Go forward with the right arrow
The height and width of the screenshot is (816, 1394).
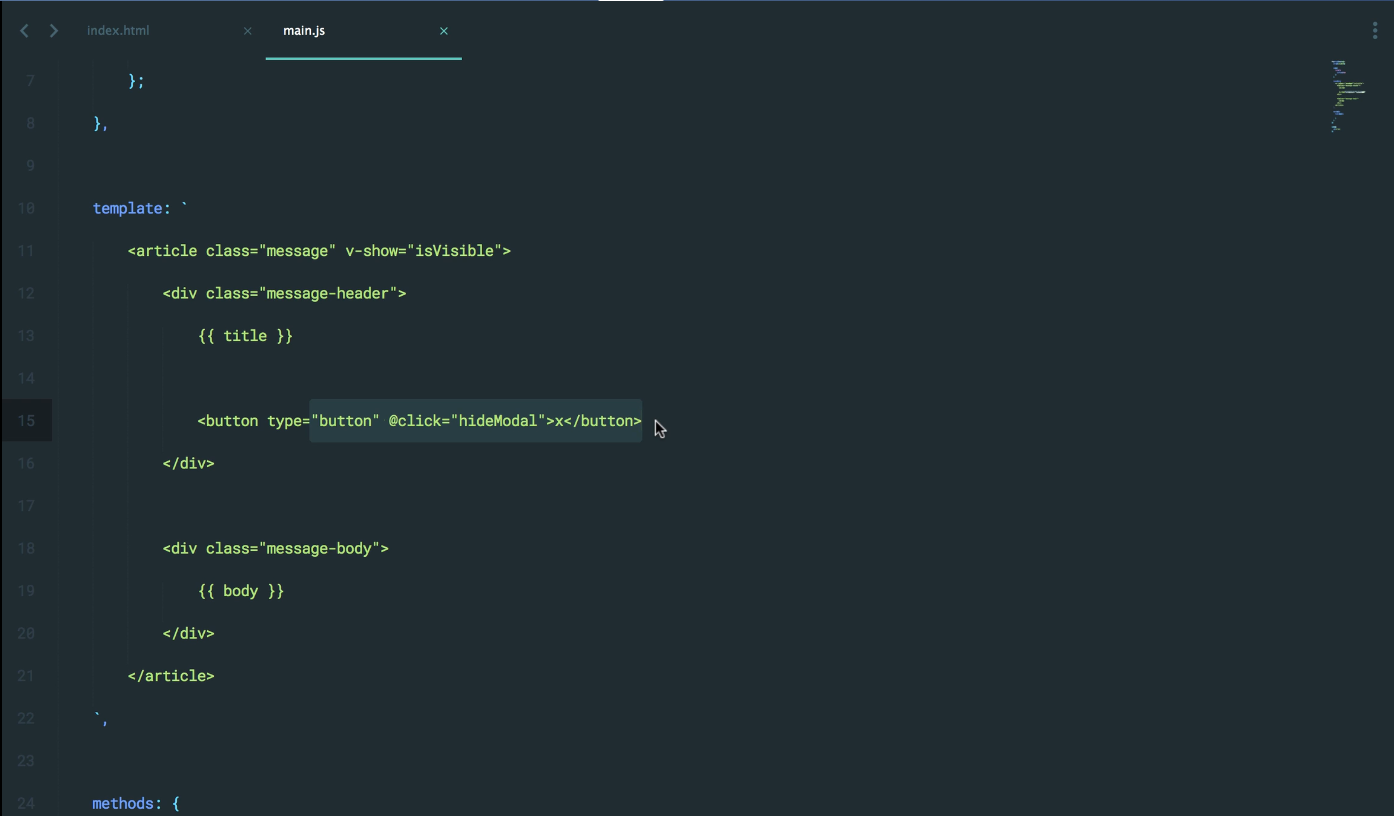click(54, 31)
